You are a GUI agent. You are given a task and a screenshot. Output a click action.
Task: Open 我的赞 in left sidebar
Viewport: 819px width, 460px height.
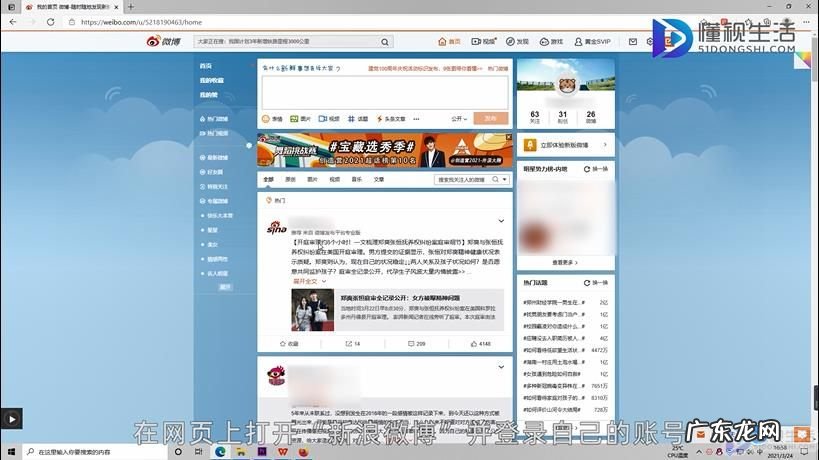(x=208, y=95)
